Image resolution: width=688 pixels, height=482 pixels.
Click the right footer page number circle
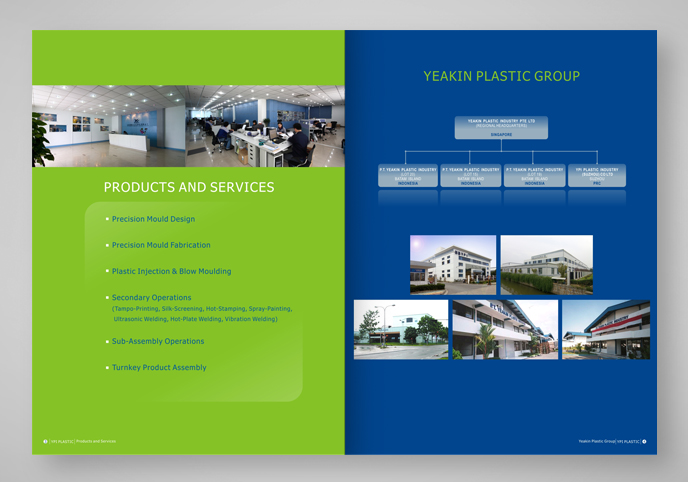tap(644, 442)
